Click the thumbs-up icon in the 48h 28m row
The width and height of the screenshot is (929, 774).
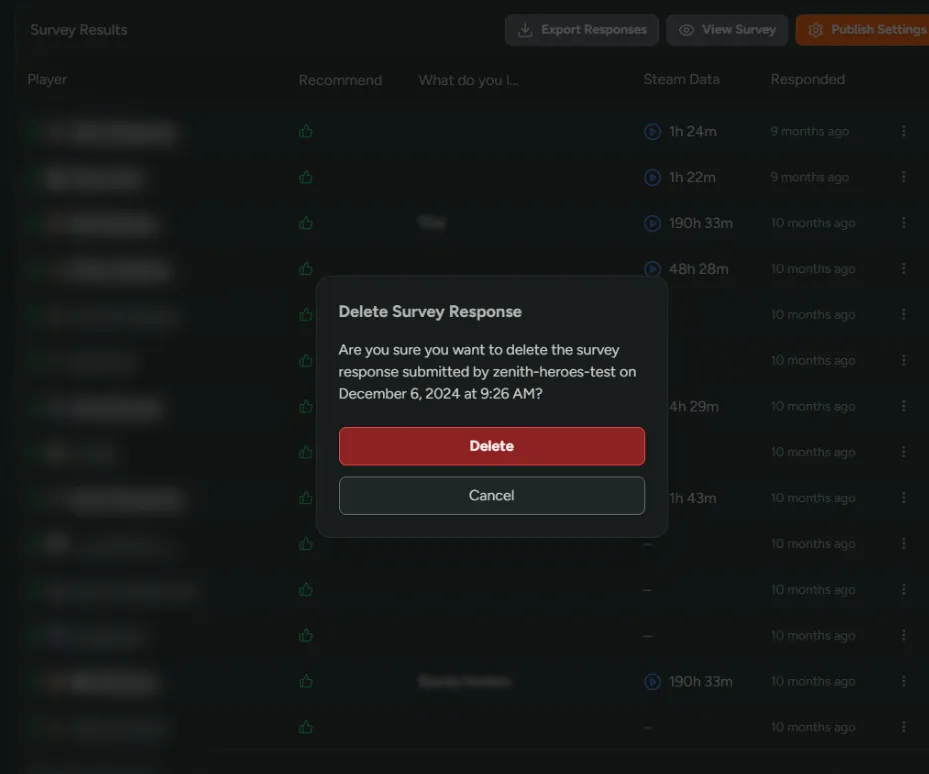coord(306,269)
